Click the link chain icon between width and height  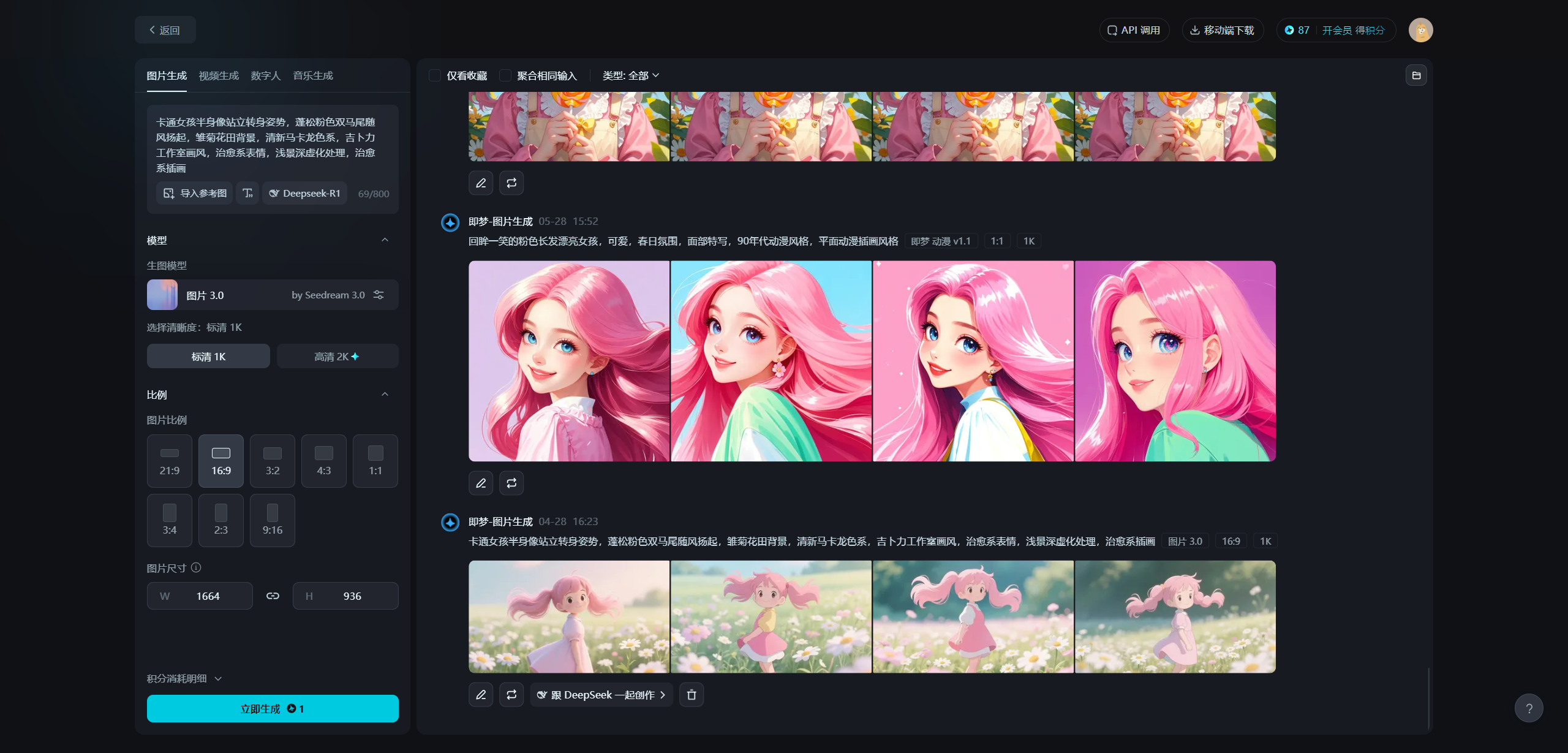tap(273, 596)
